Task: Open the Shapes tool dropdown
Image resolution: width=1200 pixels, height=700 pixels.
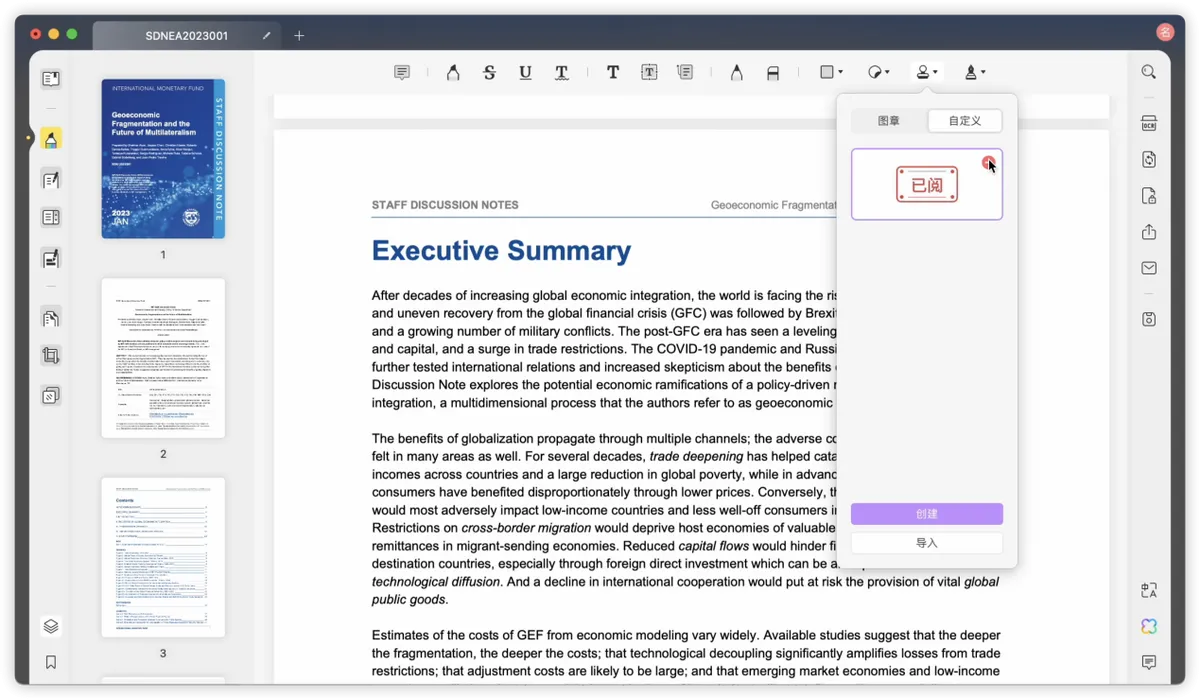Action: (831, 72)
